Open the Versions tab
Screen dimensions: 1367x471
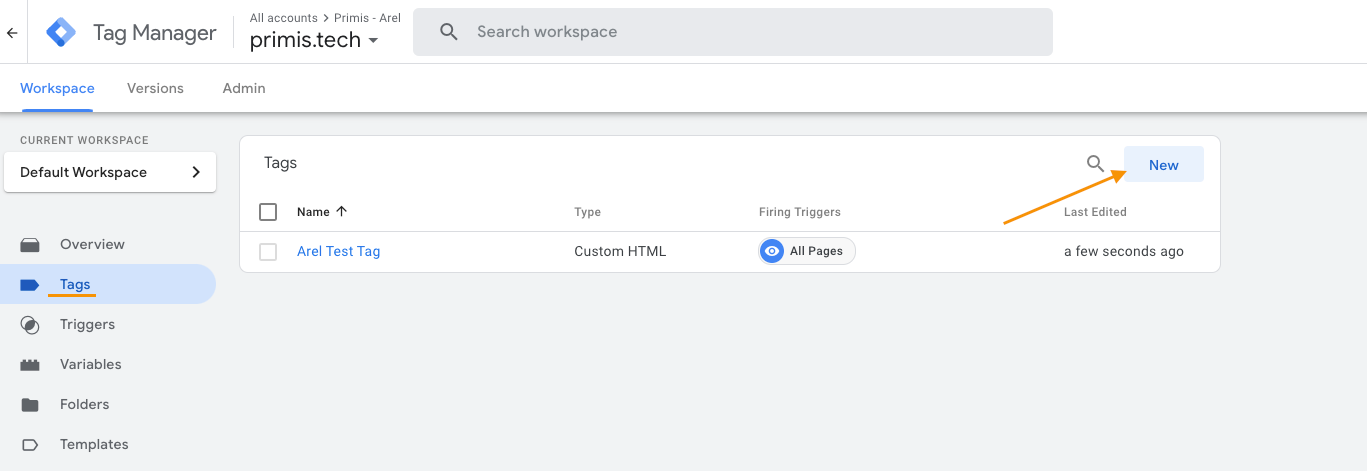155,88
